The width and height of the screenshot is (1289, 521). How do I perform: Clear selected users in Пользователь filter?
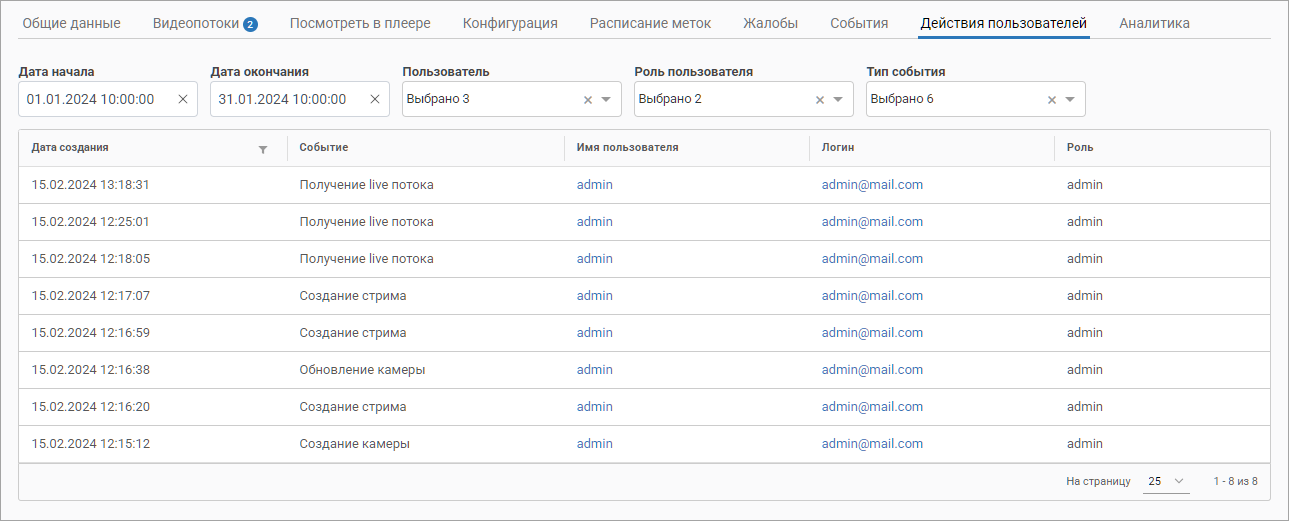tap(588, 99)
